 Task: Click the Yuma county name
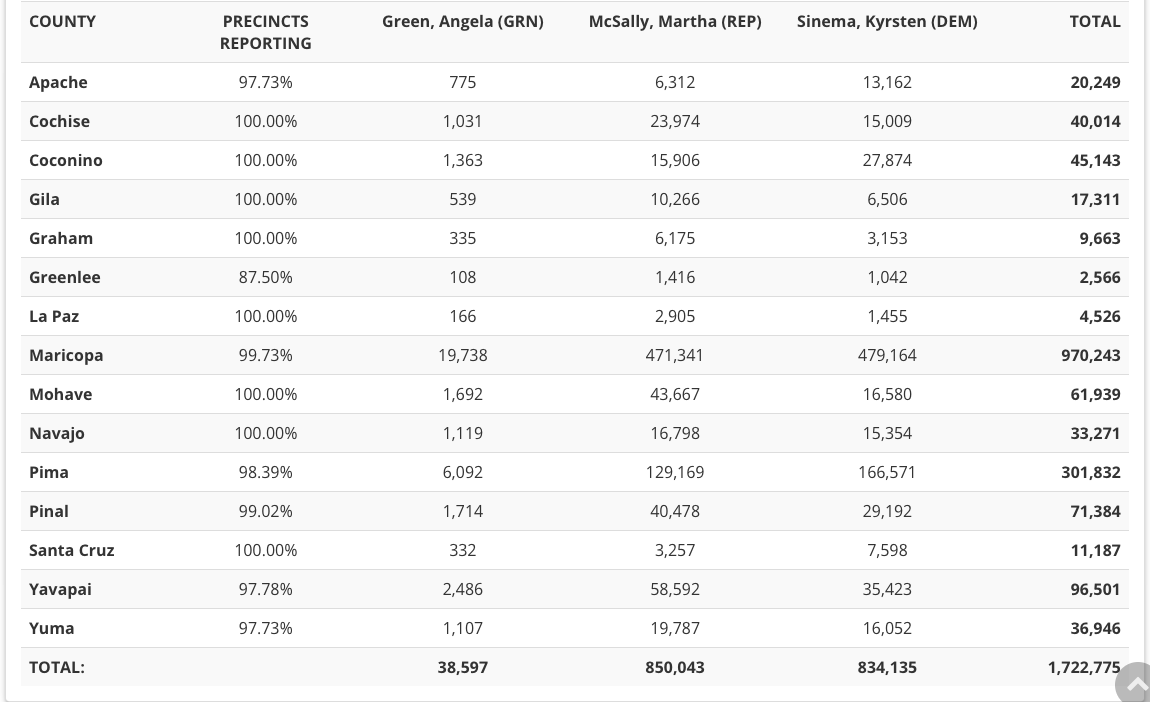tap(52, 628)
